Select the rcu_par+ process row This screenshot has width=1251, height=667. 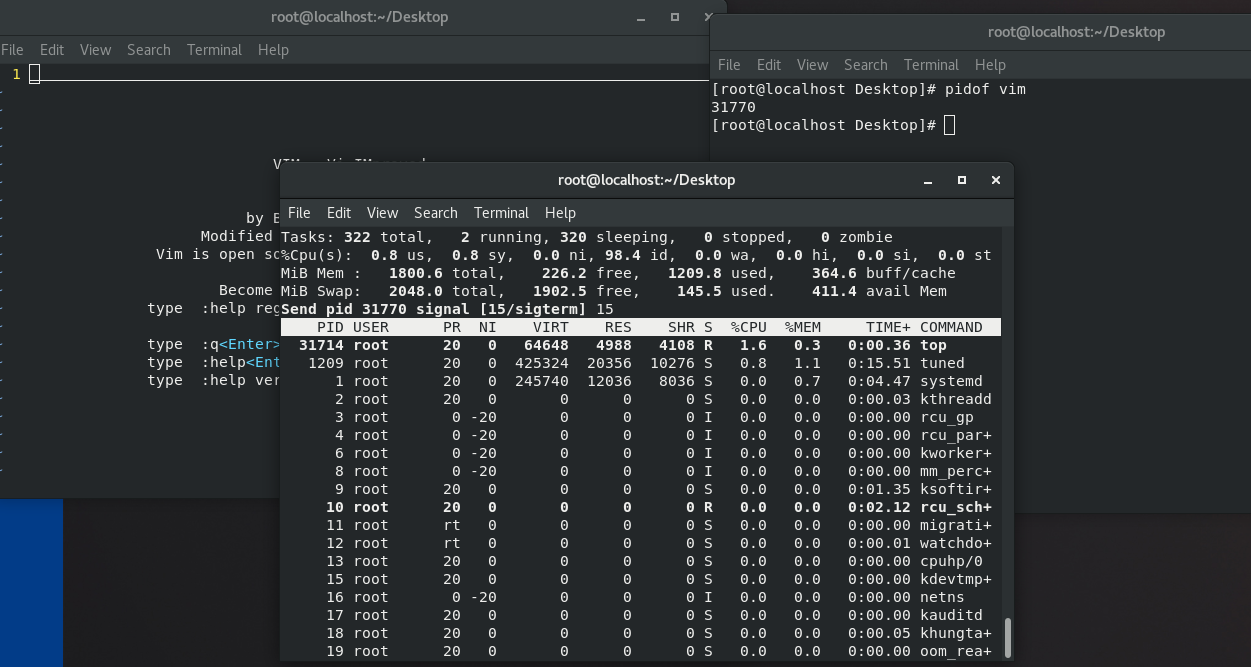[641, 435]
